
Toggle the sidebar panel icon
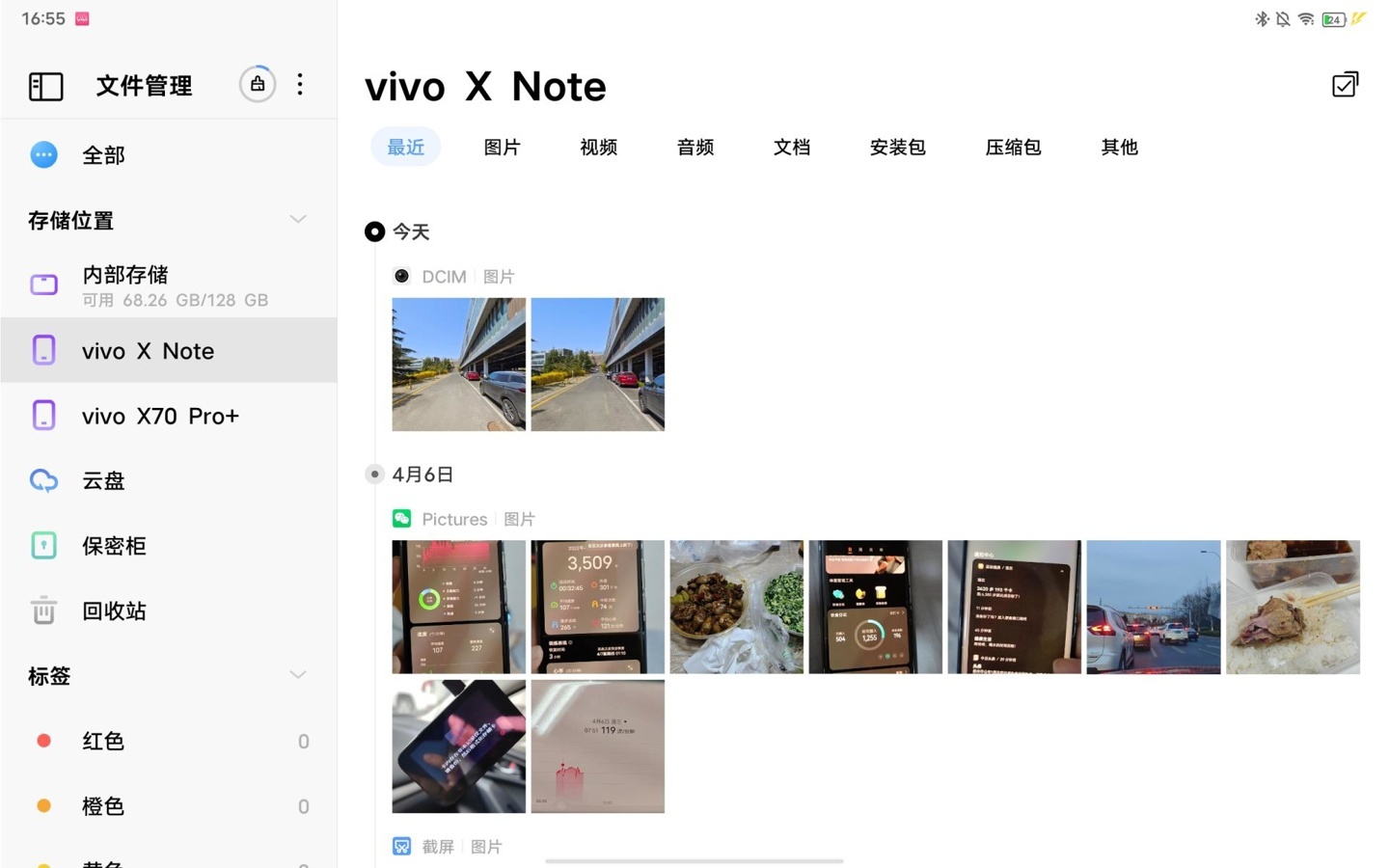[45, 86]
